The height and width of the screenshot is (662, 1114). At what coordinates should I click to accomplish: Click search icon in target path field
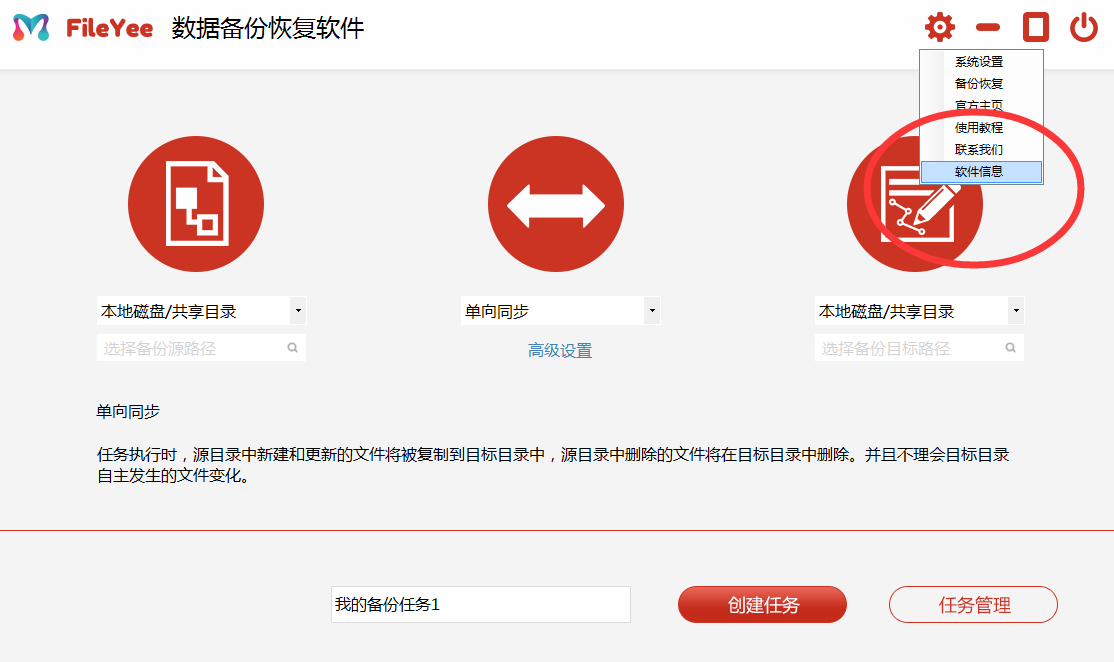[x=1011, y=349]
